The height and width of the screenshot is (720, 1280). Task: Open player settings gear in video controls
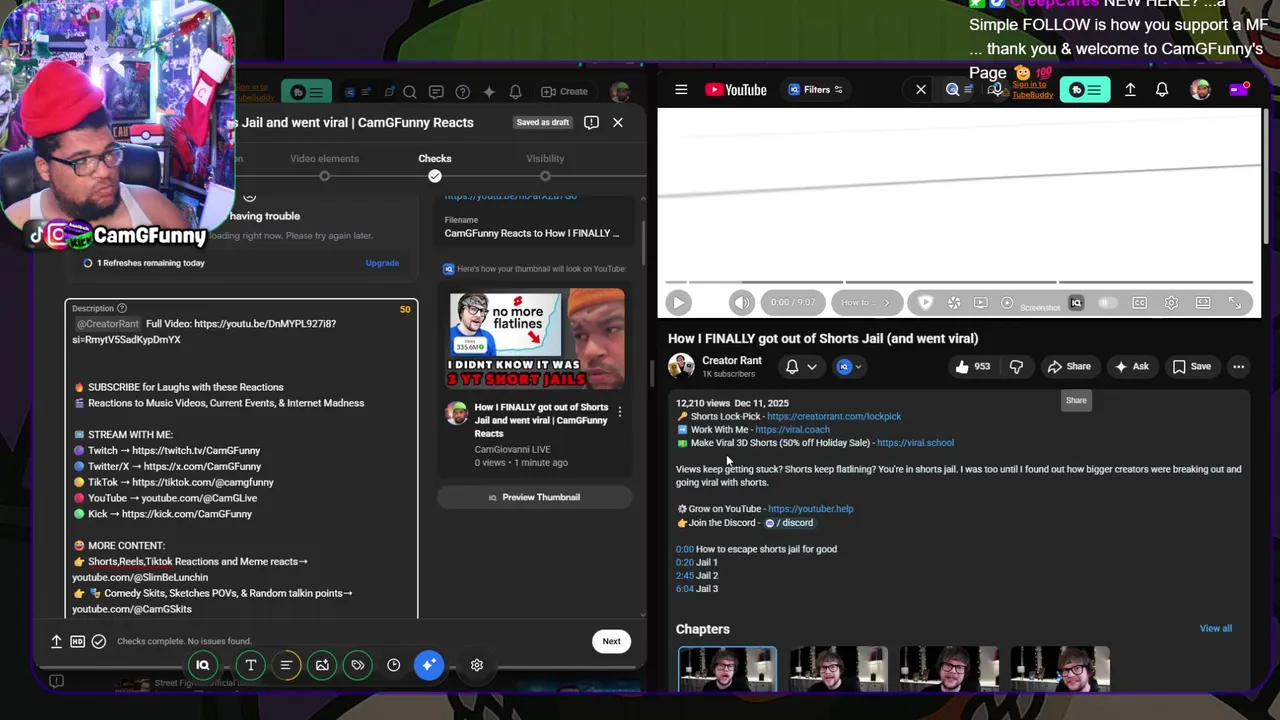[x=1171, y=303]
